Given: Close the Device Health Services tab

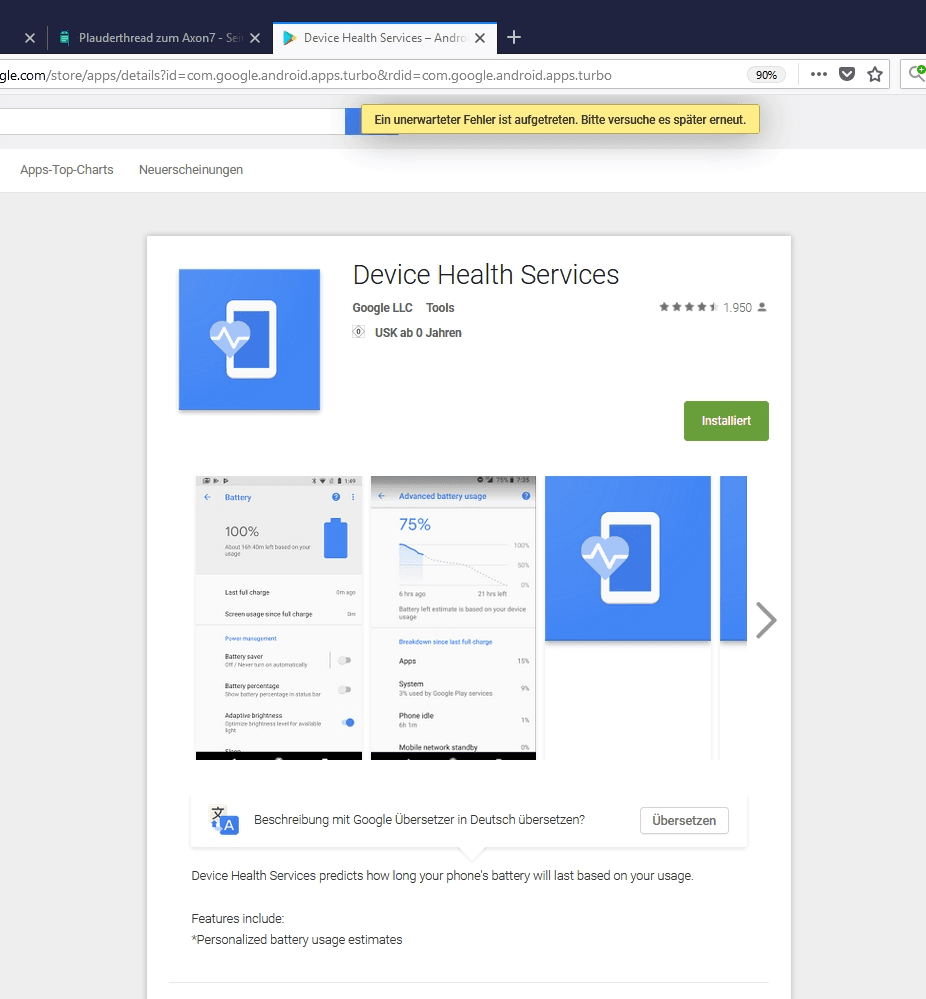Looking at the screenshot, I should coord(480,38).
